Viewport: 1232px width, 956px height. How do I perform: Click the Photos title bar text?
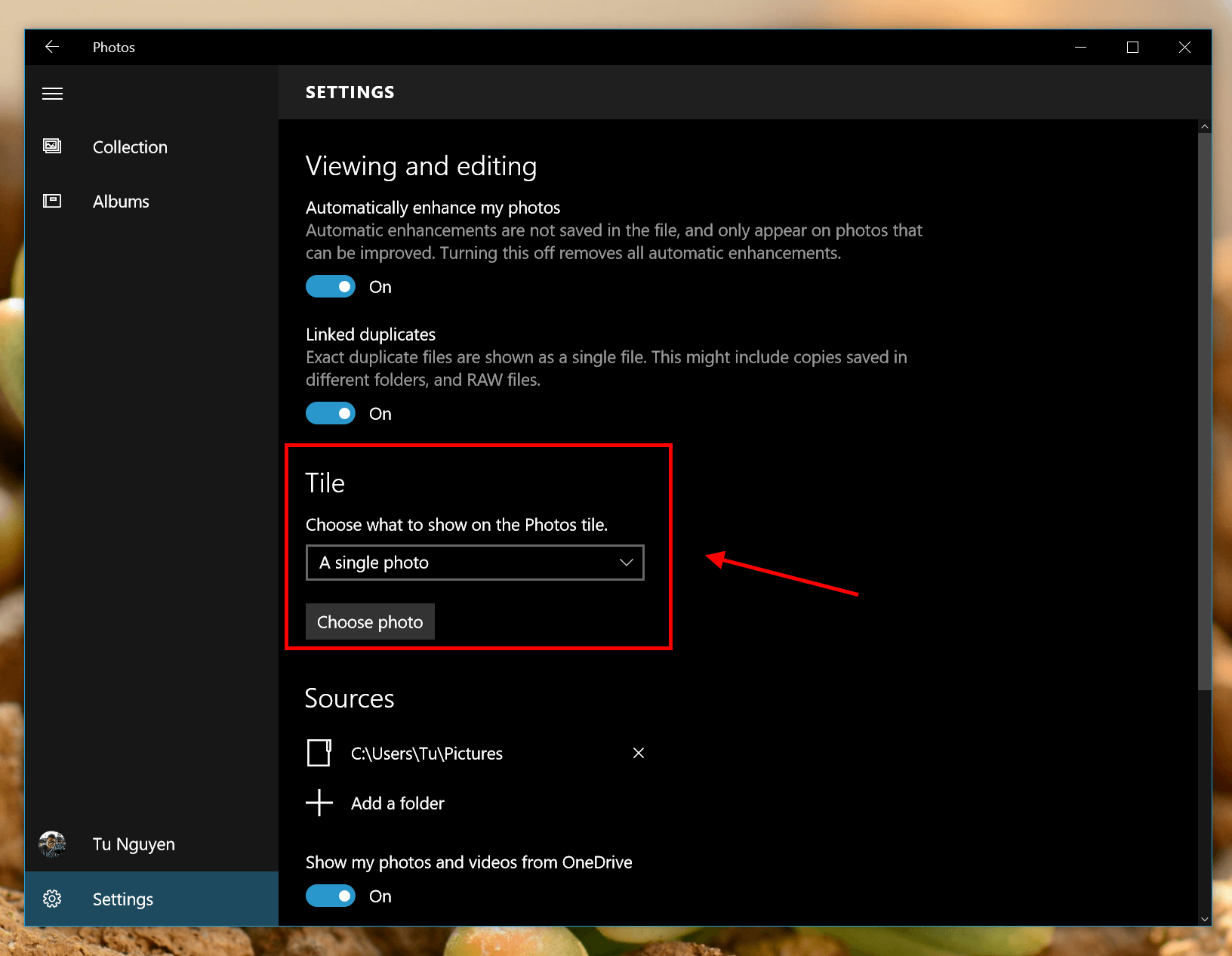[x=114, y=47]
